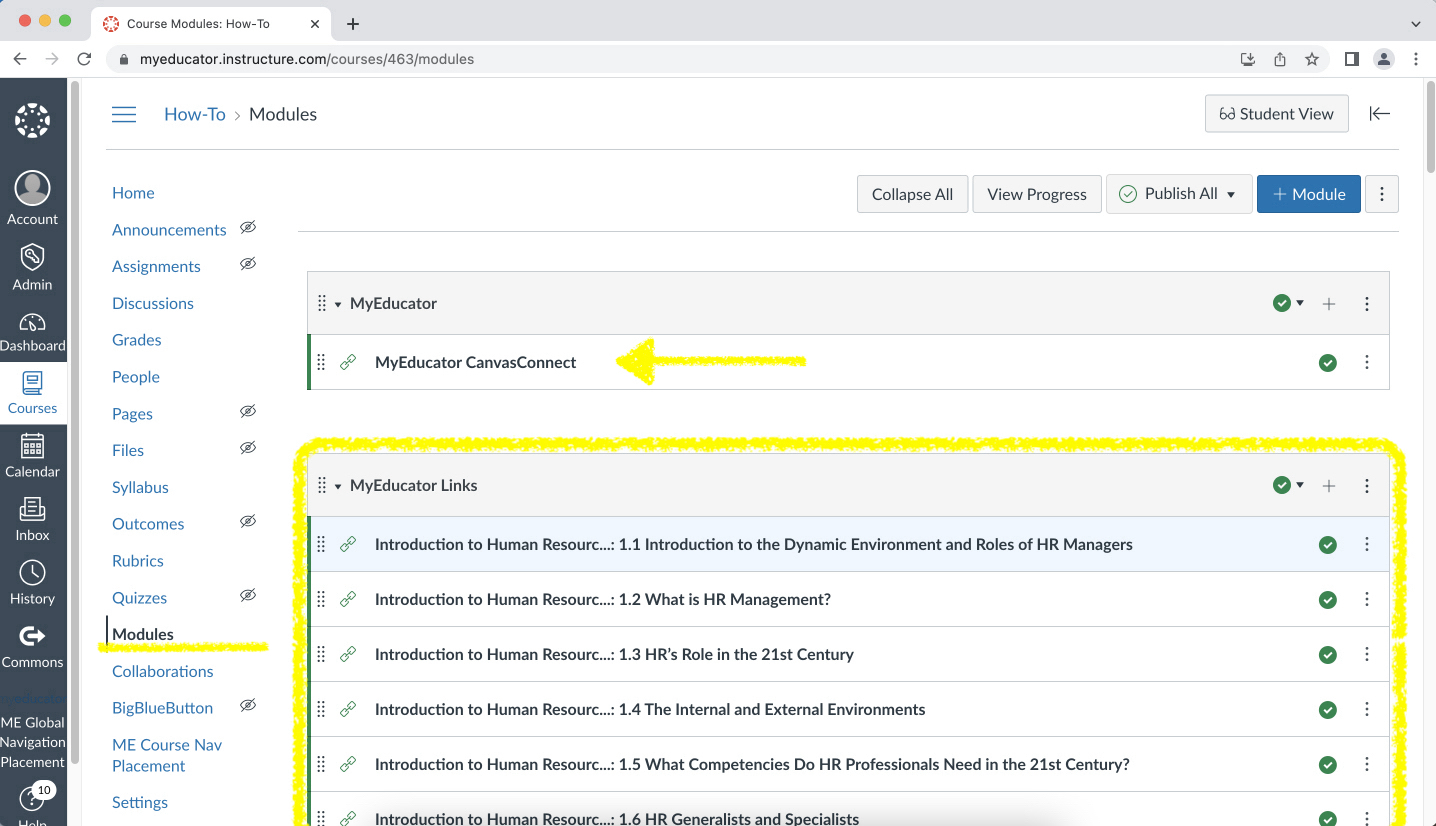Open the browser tab search chevron
The image size is (1436, 826).
[1415, 23]
